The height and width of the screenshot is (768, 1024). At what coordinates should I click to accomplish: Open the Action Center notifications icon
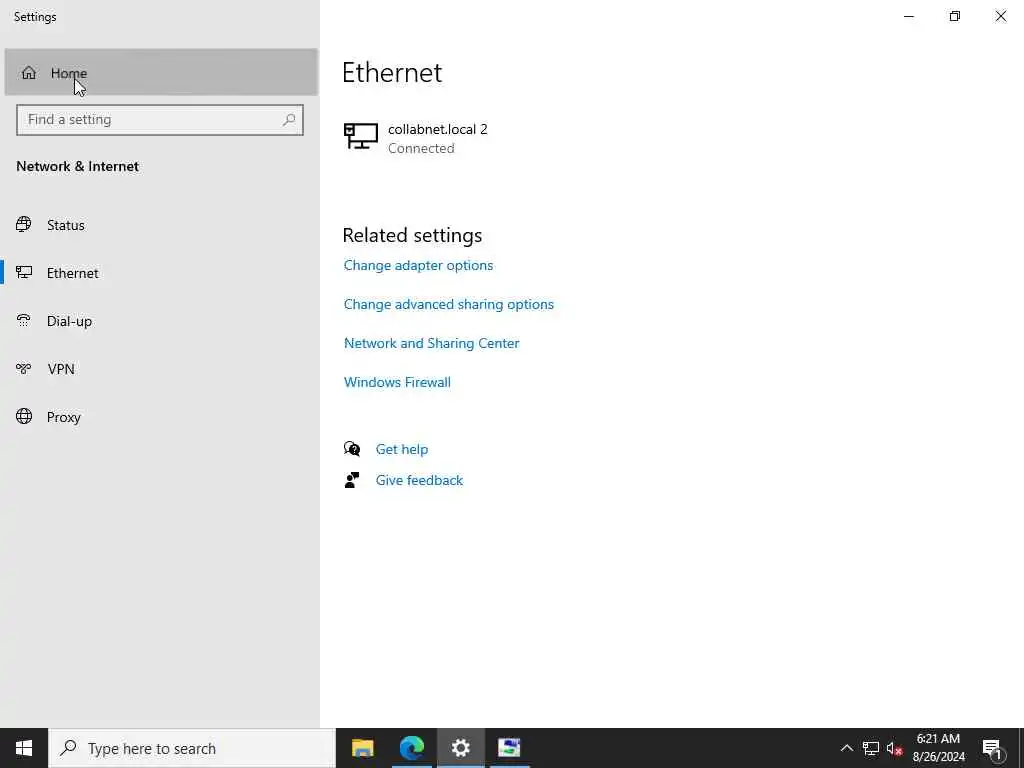point(992,748)
